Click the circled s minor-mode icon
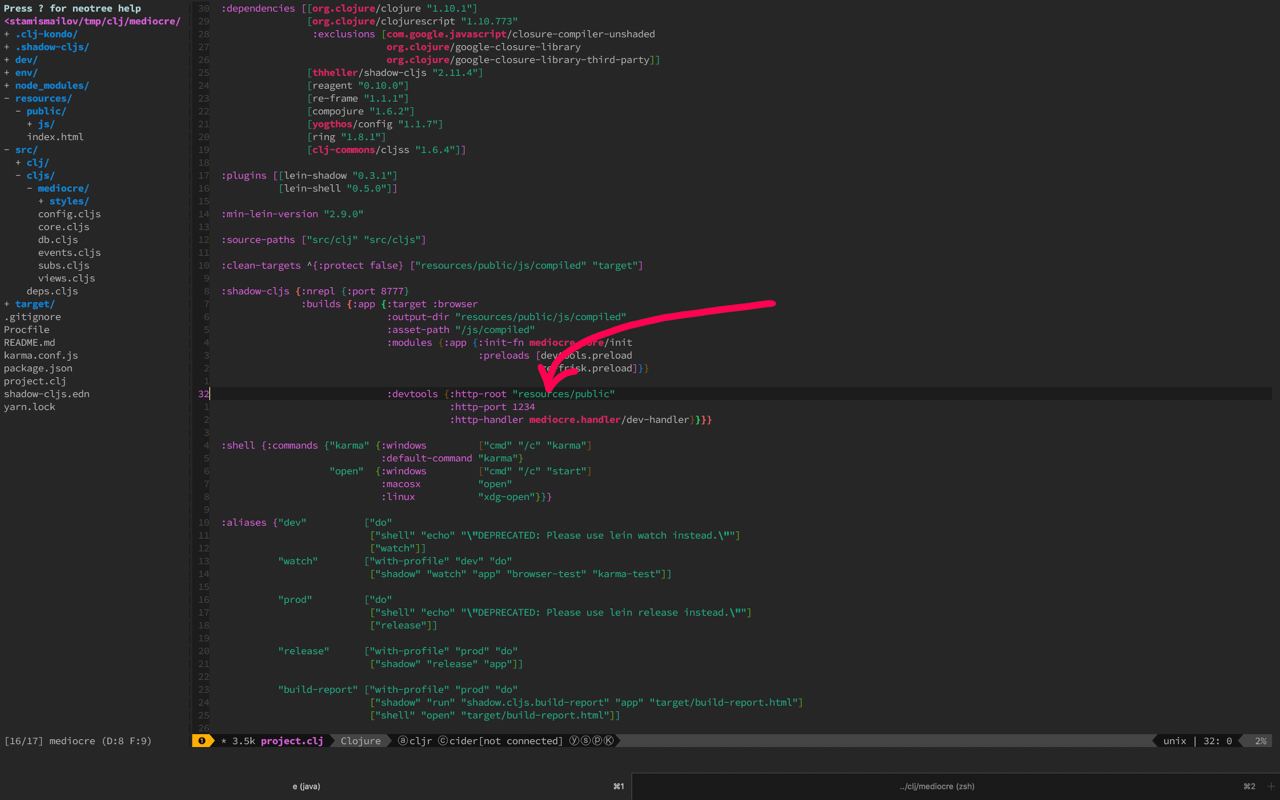The height and width of the screenshot is (800, 1280). click(586, 741)
